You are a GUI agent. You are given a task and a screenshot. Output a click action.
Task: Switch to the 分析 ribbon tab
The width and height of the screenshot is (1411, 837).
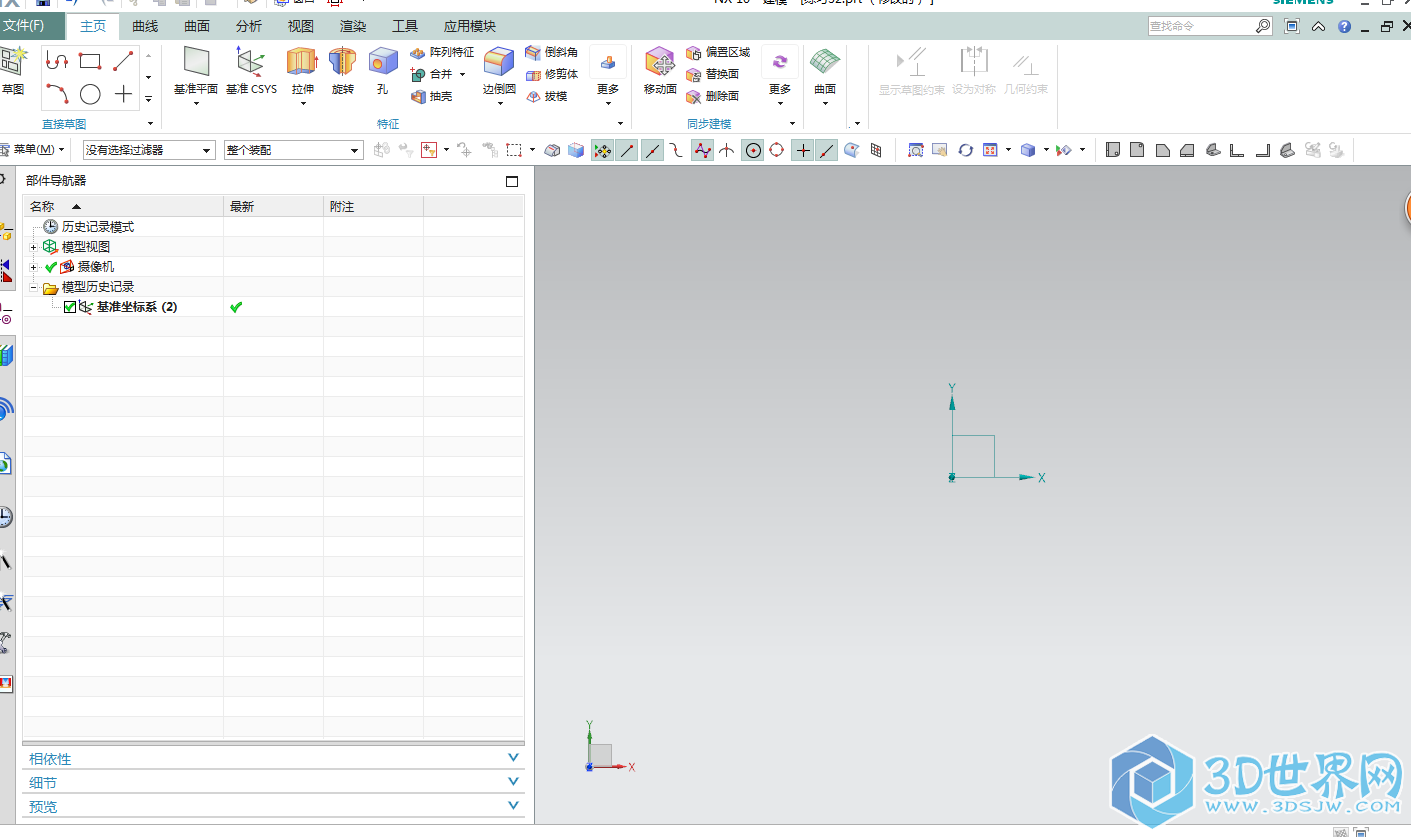249,26
